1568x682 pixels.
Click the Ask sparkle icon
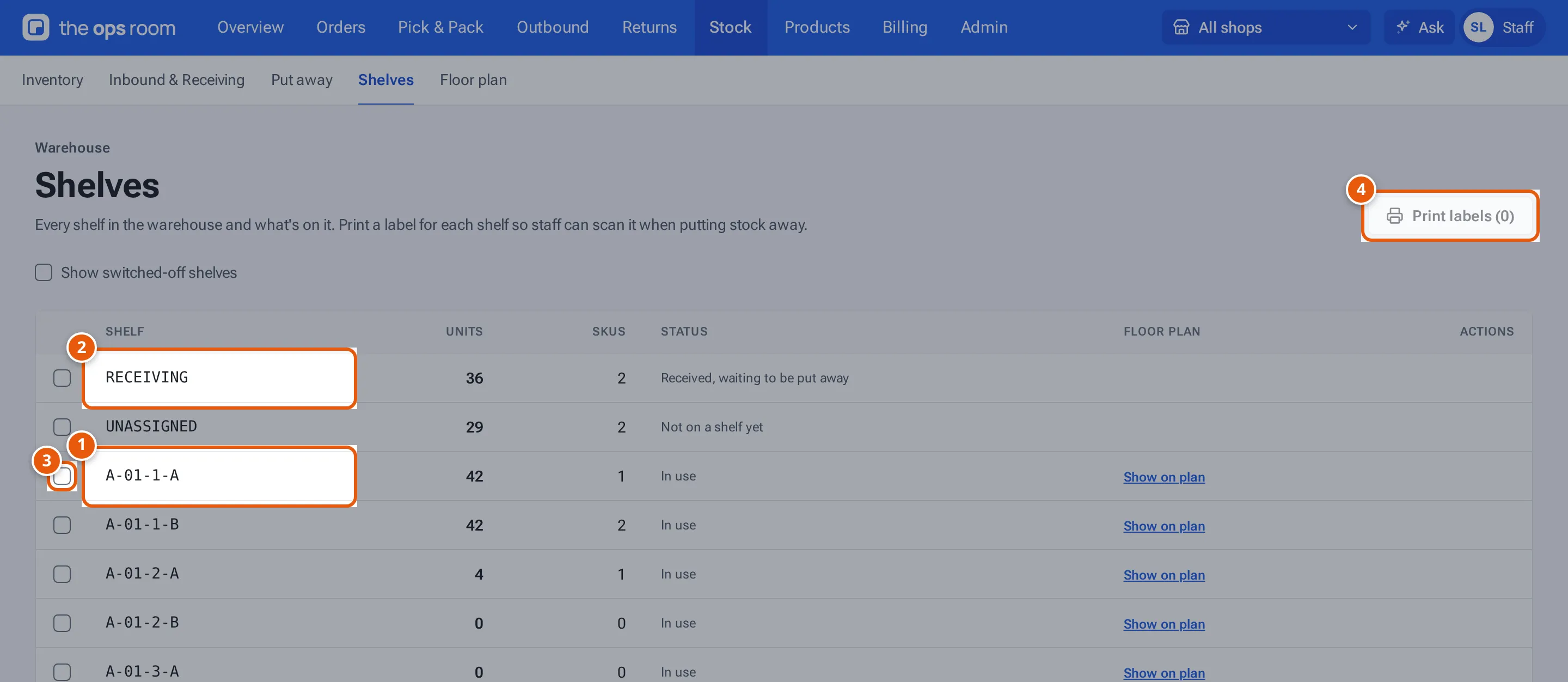click(x=1402, y=27)
